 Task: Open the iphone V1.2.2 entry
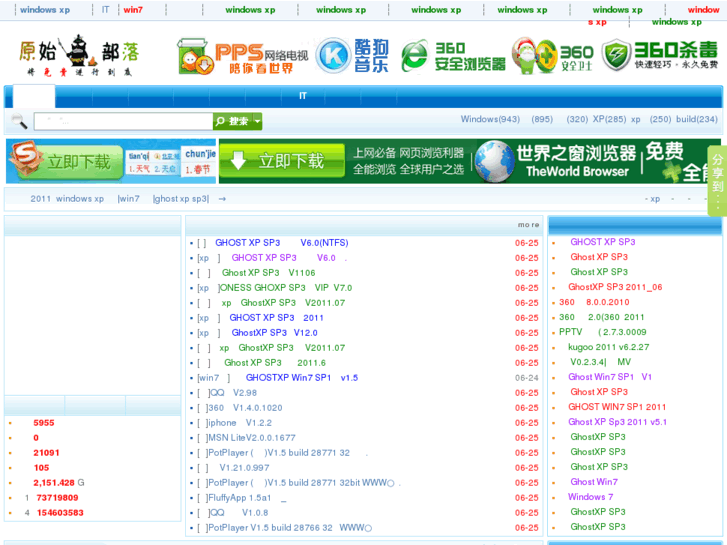[240, 423]
